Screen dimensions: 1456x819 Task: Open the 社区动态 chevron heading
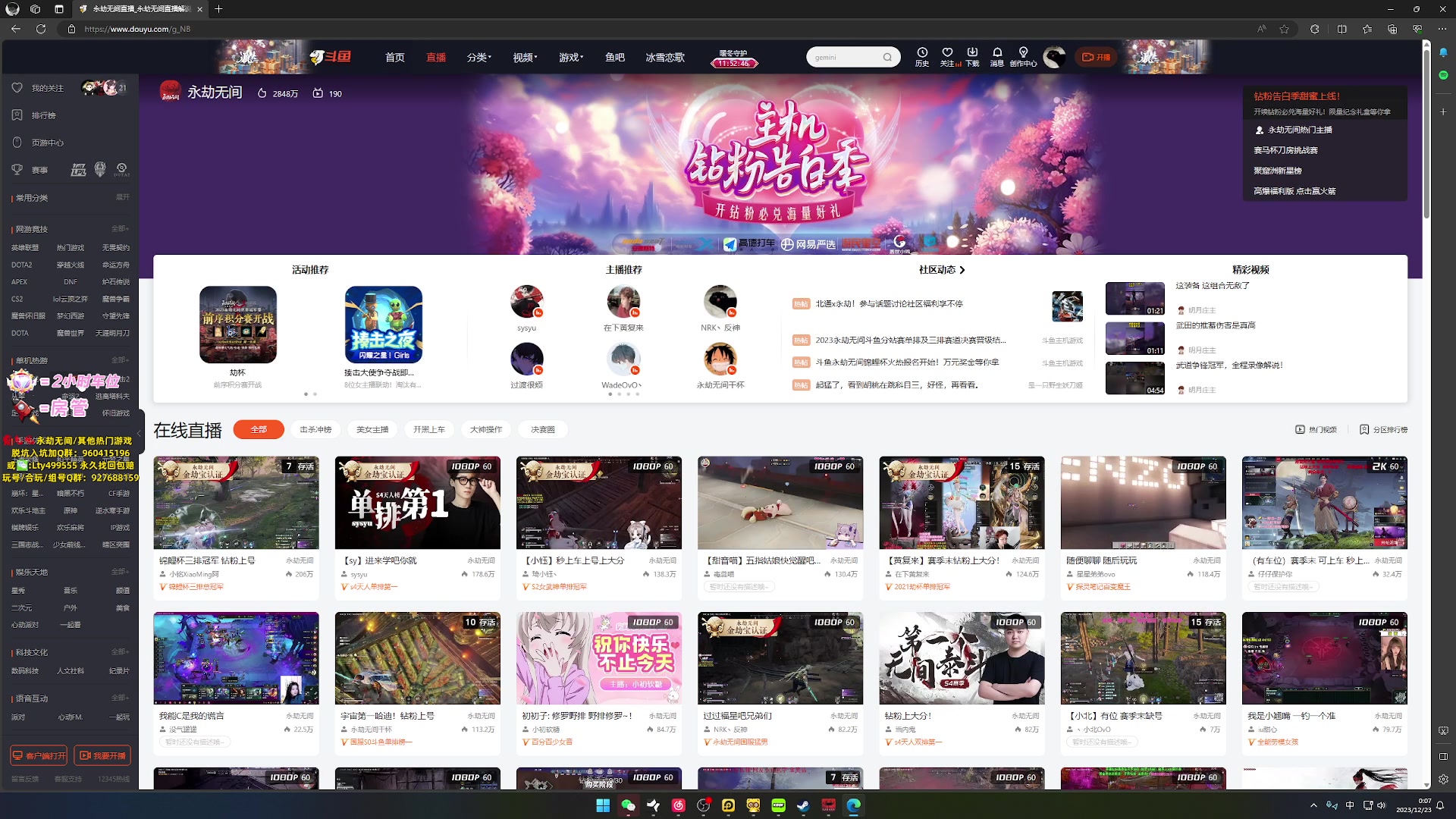pyautogui.click(x=942, y=270)
